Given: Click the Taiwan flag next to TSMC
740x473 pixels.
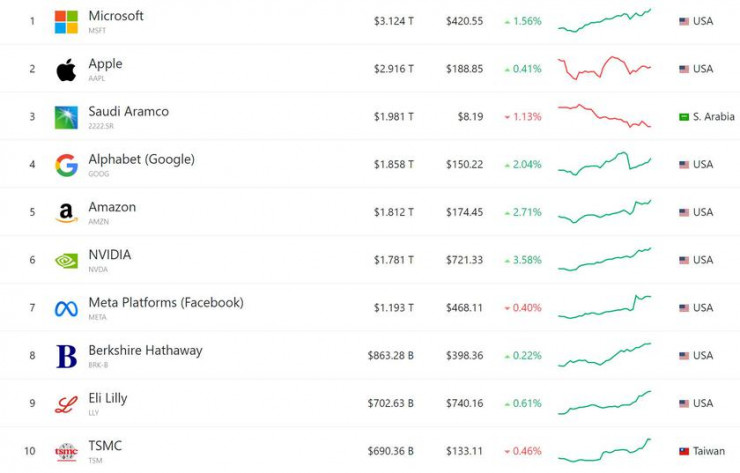Looking at the screenshot, I should click(684, 452).
